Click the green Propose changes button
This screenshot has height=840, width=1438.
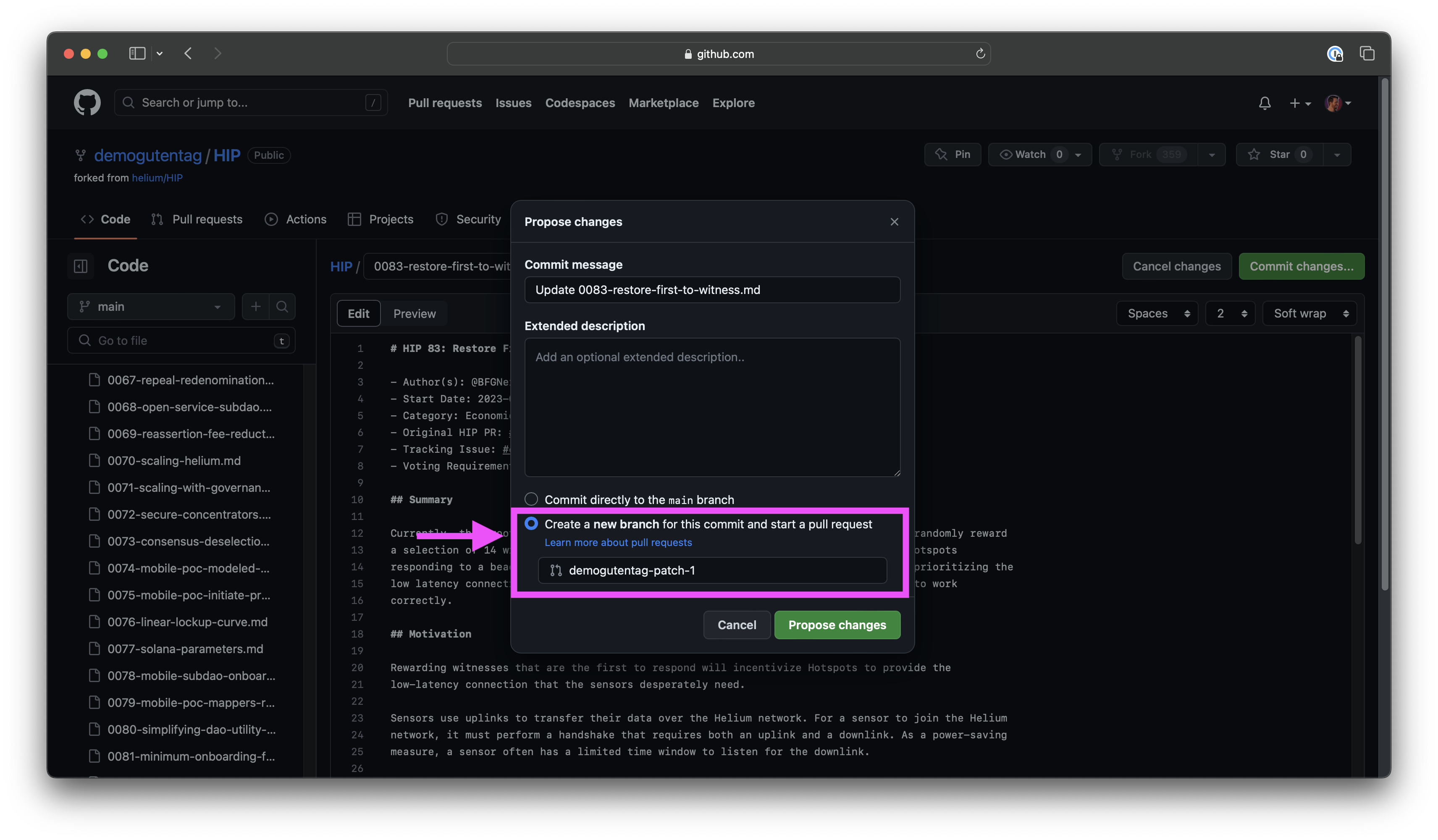[837, 625]
